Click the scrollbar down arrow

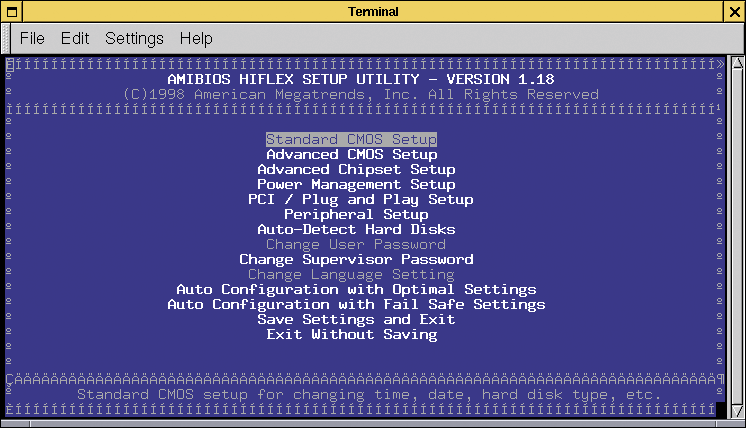click(737, 411)
